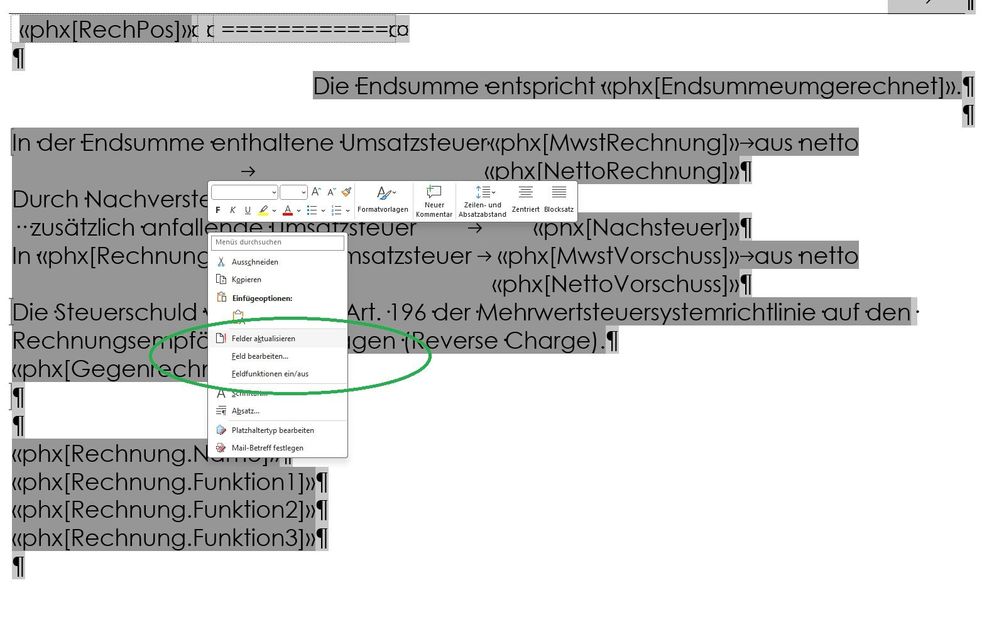Screen dimensions: 999x639
Task: Click the Menüs durchsuchen search field
Action: pos(278,242)
